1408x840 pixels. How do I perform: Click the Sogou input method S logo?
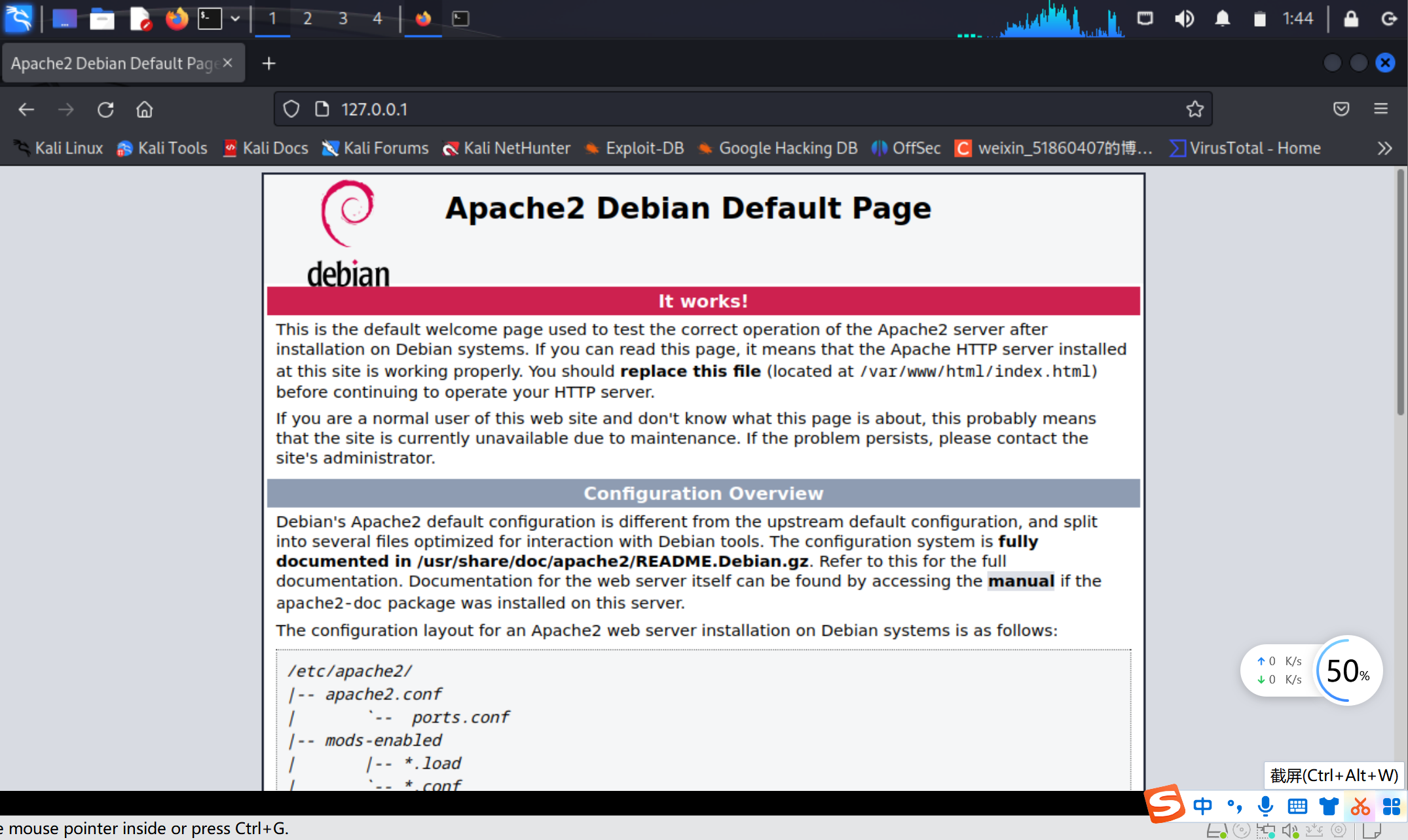[x=1165, y=803]
